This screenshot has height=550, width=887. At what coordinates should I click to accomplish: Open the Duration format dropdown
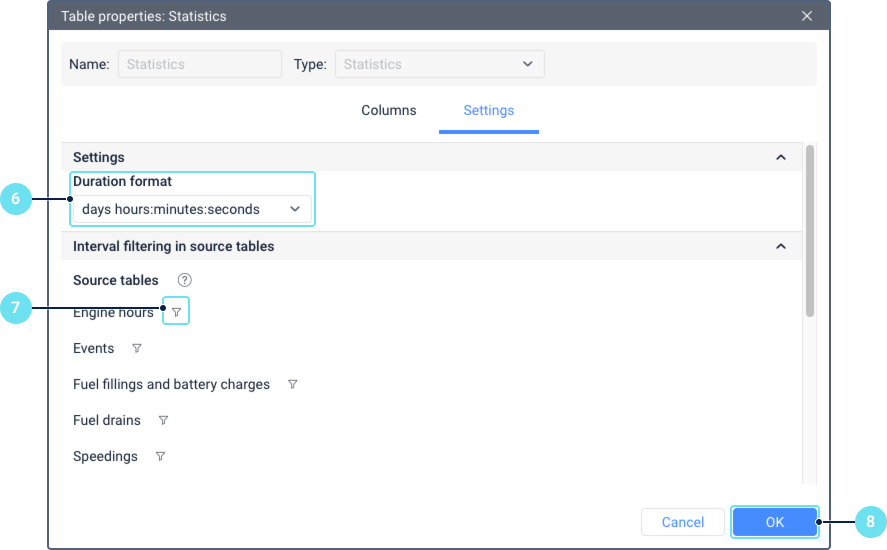[192, 209]
